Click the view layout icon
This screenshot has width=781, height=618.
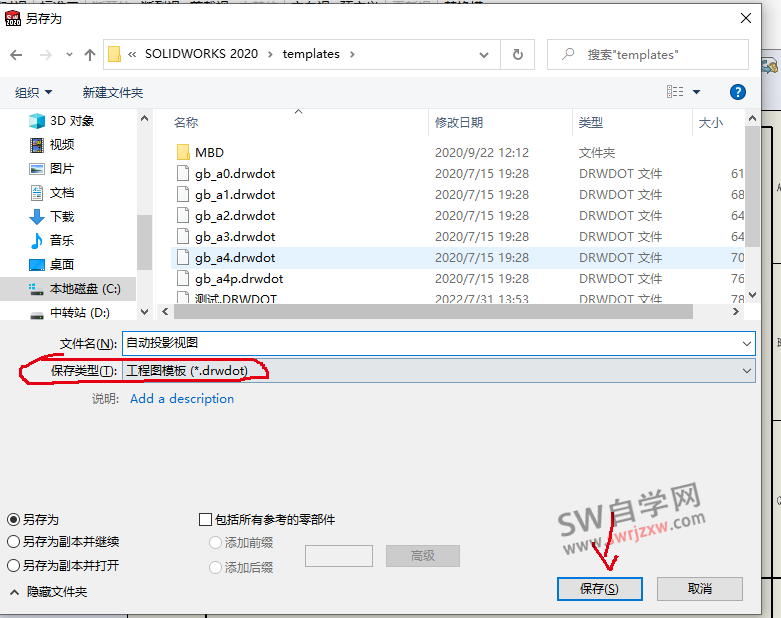click(675, 92)
